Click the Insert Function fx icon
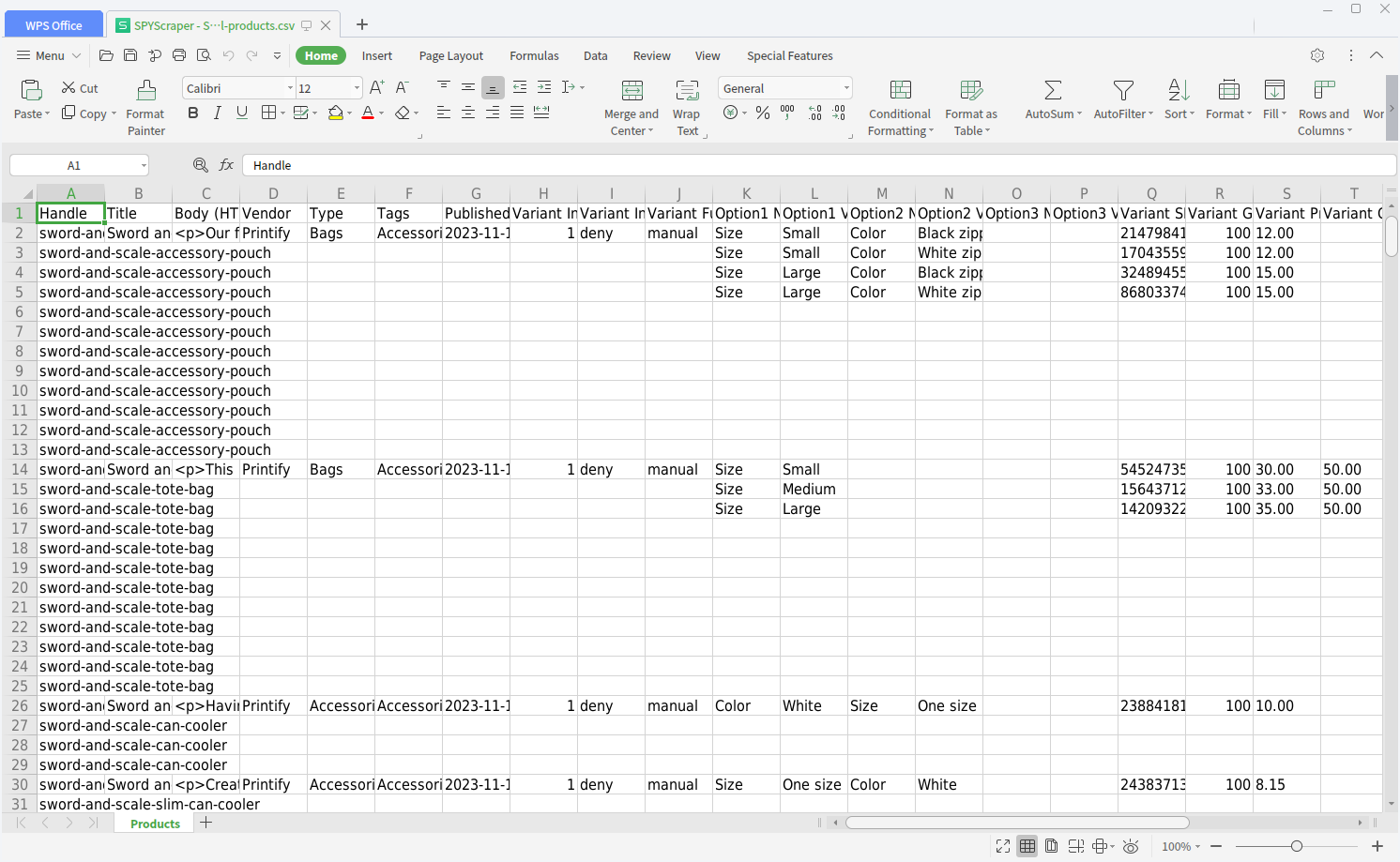This screenshot has height=862, width=1400. pos(226,165)
